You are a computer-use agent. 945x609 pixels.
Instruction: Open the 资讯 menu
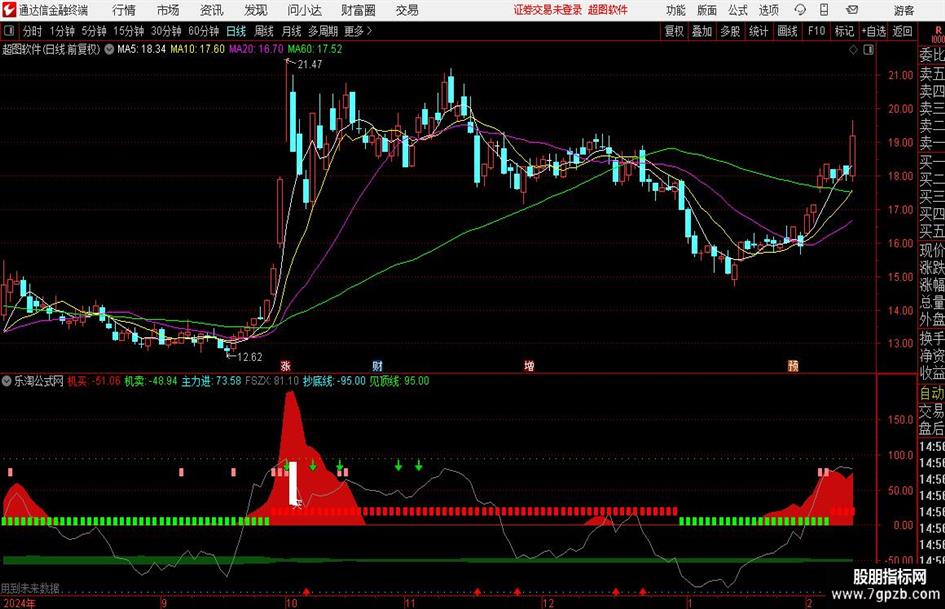(x=212, y=10)
